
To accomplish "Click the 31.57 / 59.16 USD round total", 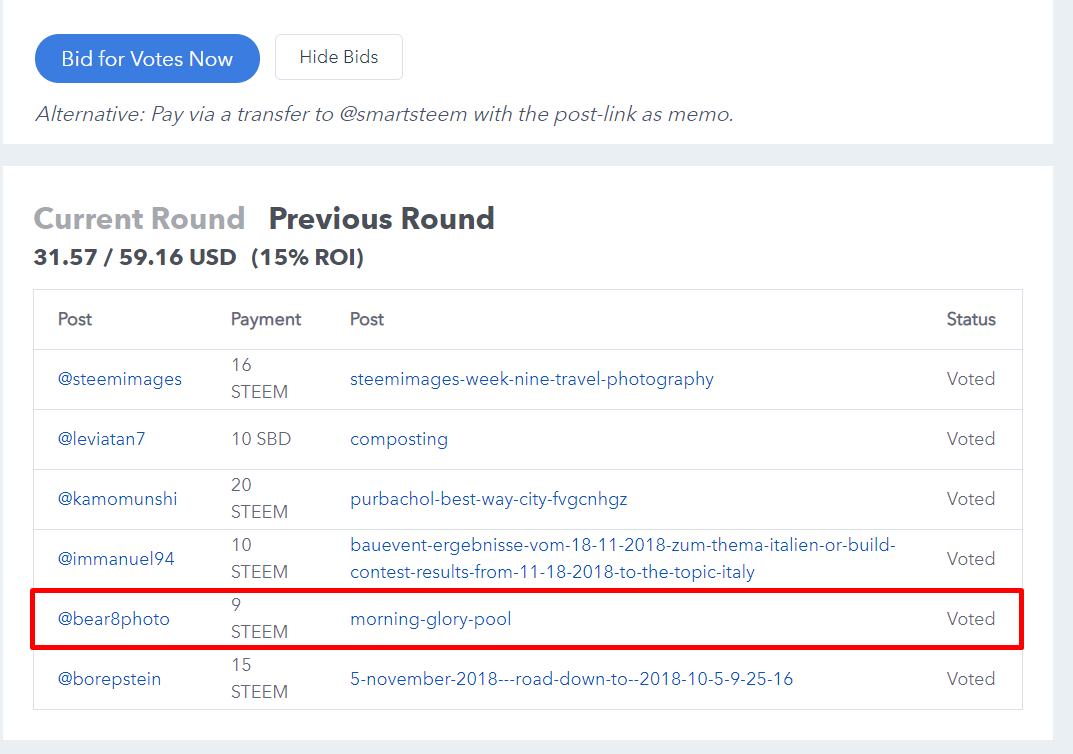I will pos(135,257).
